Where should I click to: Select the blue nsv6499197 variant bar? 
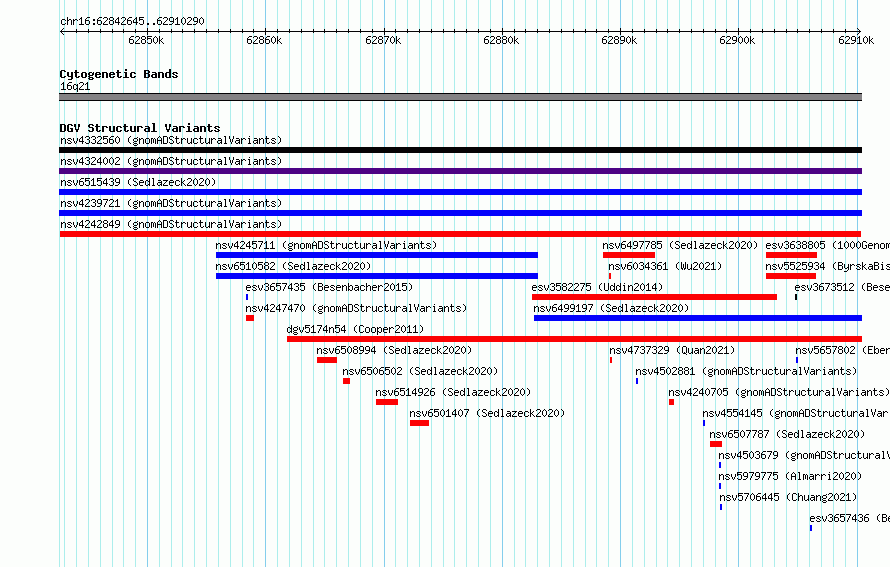(698, 318)
